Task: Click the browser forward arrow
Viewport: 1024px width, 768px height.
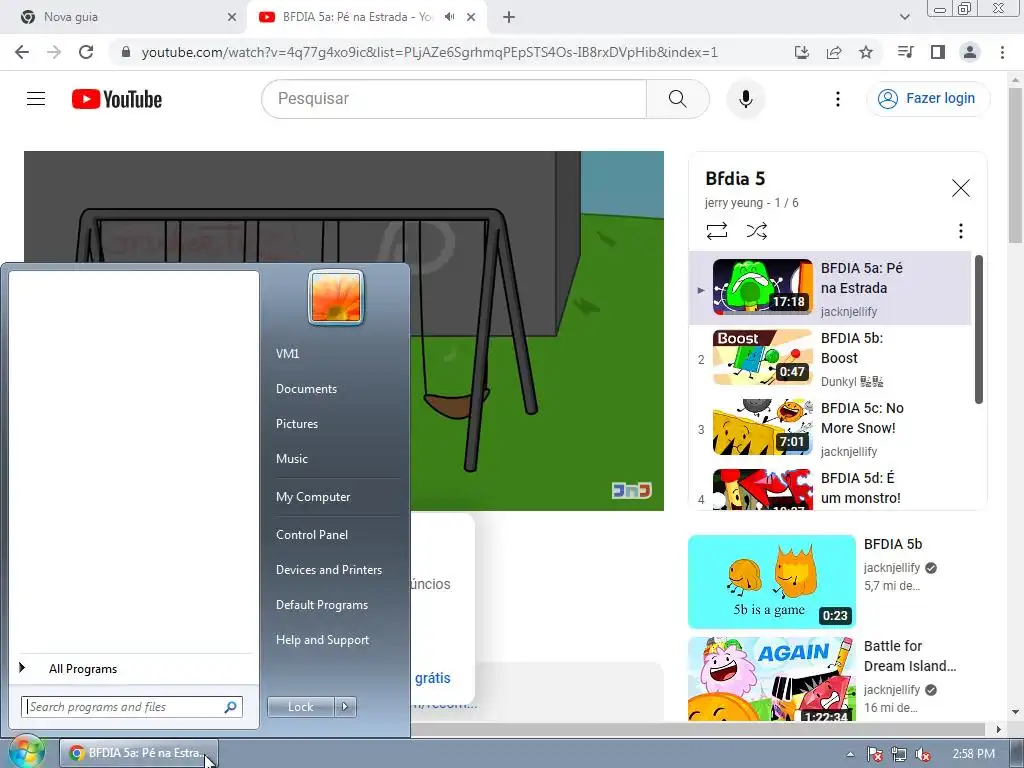Action: tap(54, 52)
